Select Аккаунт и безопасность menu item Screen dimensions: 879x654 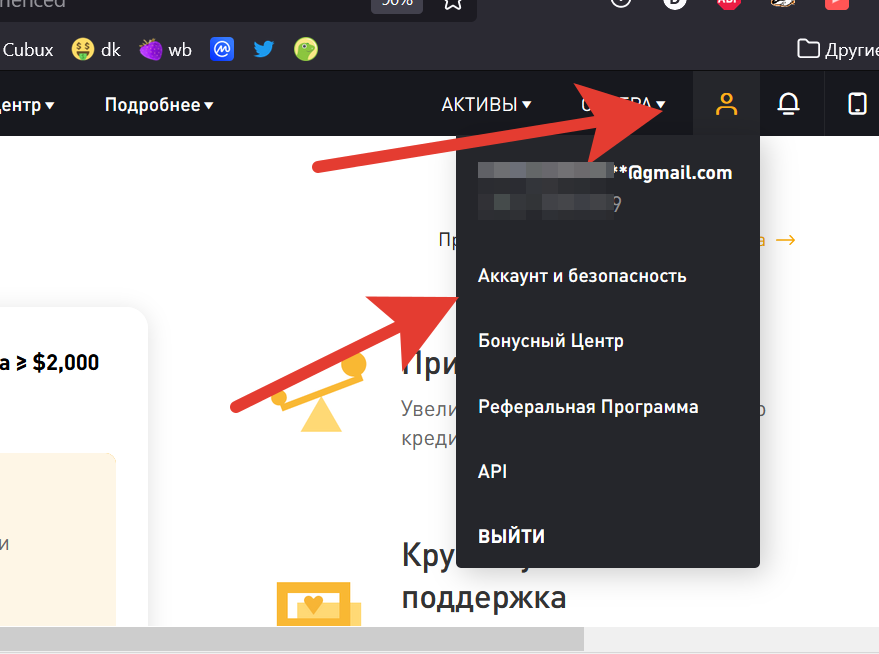click(x=582, y=276)
